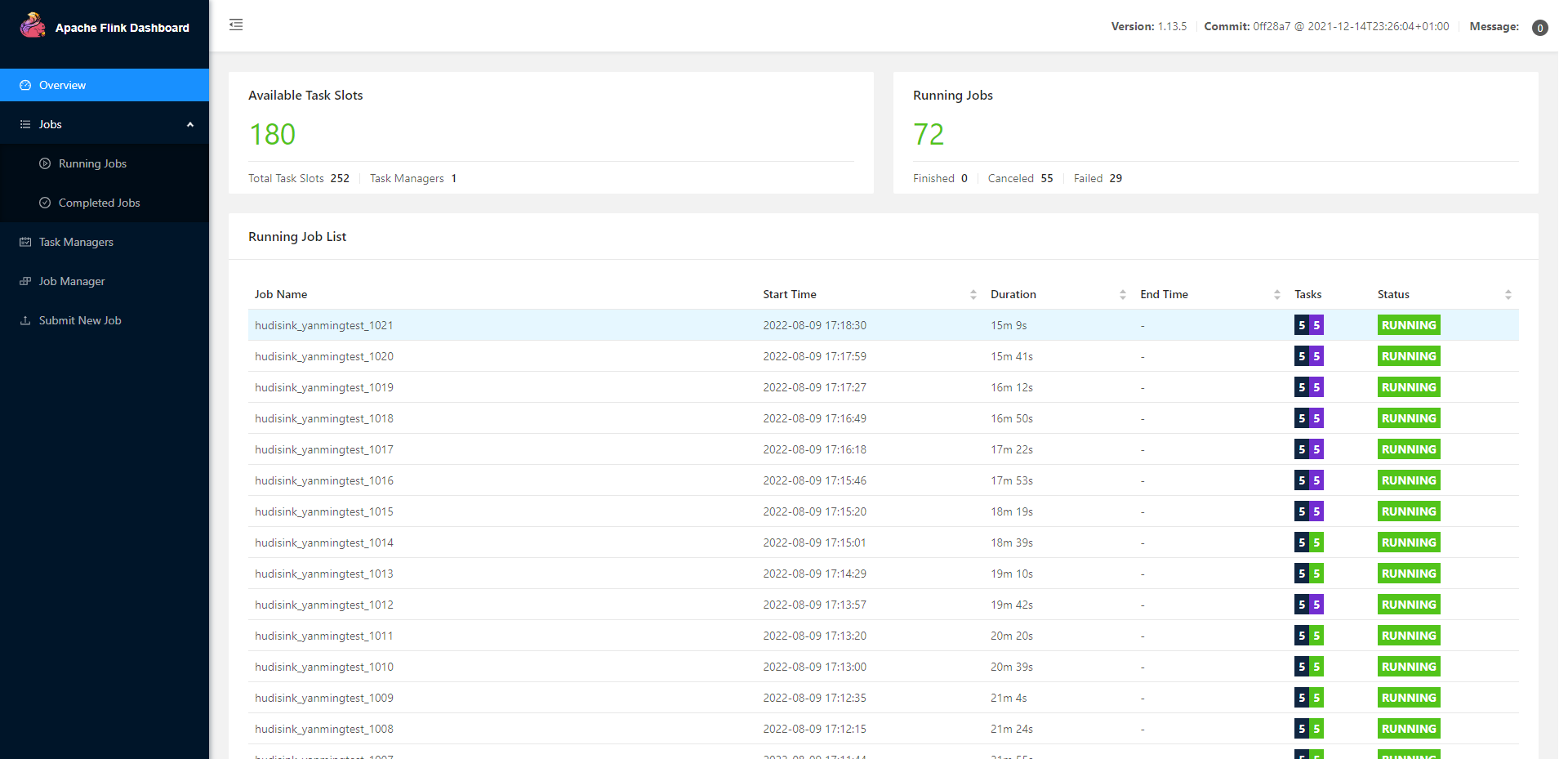This screenshot has width=1568, height=759.
Task: Open Submit New Job page
Action: click(105, 320)
